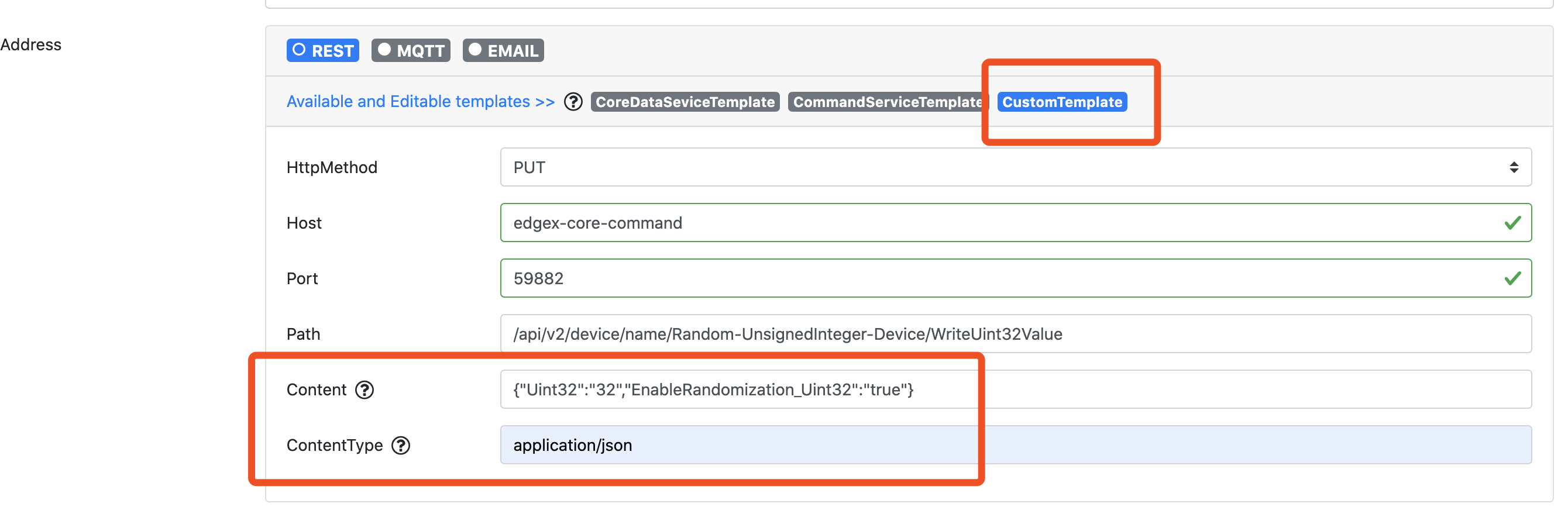The height and width of the screenshot is (531, 1568).
Task: Select the EMAIL address type
Action: (503, 50)
